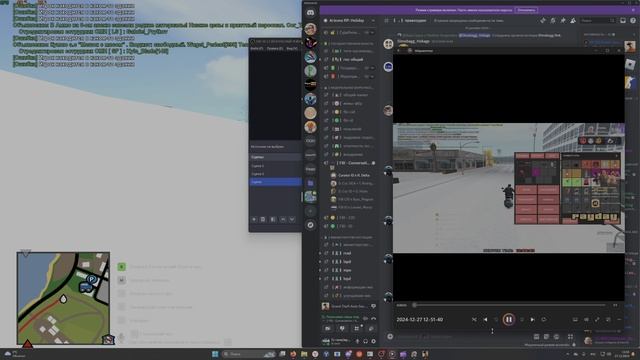Remove scene trash button in scenes panel
Screen dimensions: 640x360
coord(263,220)
